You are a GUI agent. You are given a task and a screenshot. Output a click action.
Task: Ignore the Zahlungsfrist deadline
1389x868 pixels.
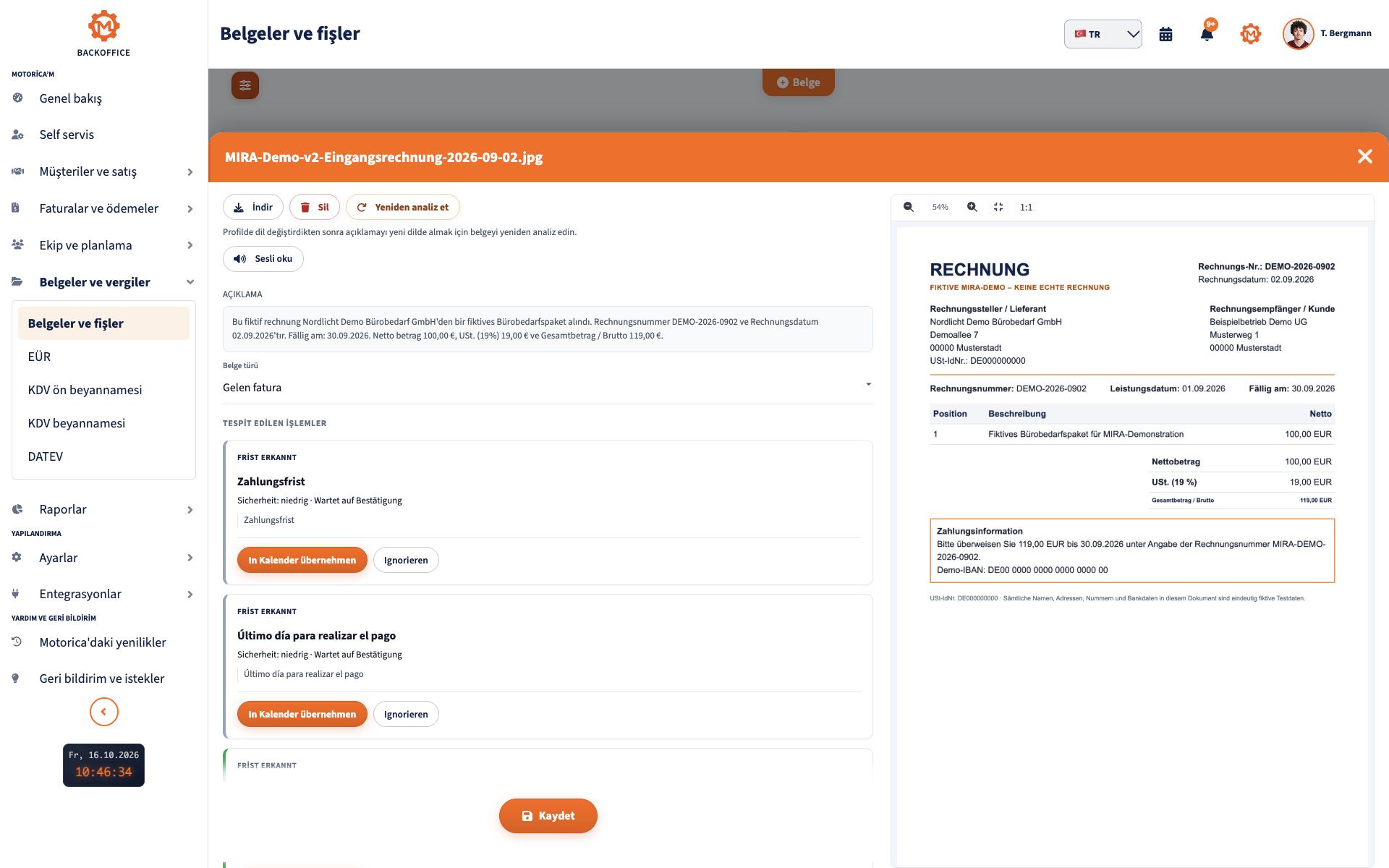[x=406, y=560]
